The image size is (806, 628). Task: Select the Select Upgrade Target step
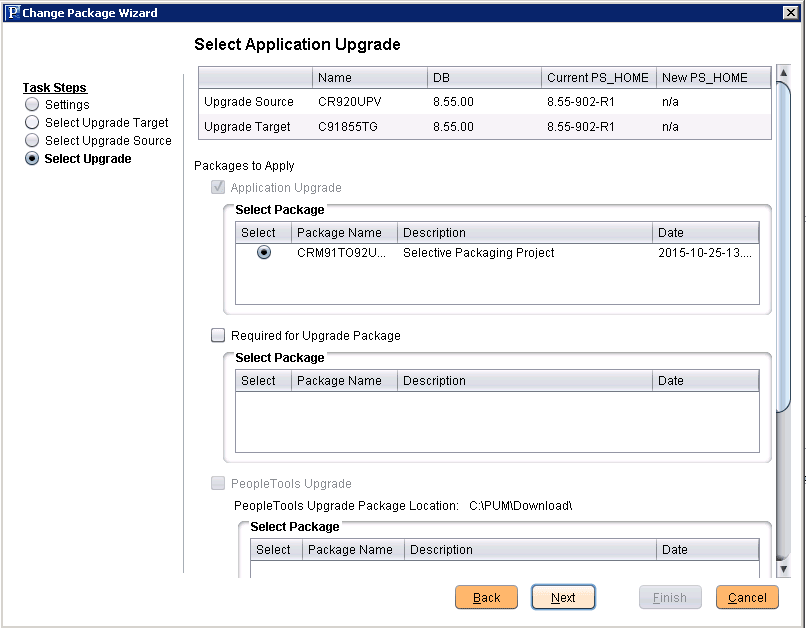[31, 123]
